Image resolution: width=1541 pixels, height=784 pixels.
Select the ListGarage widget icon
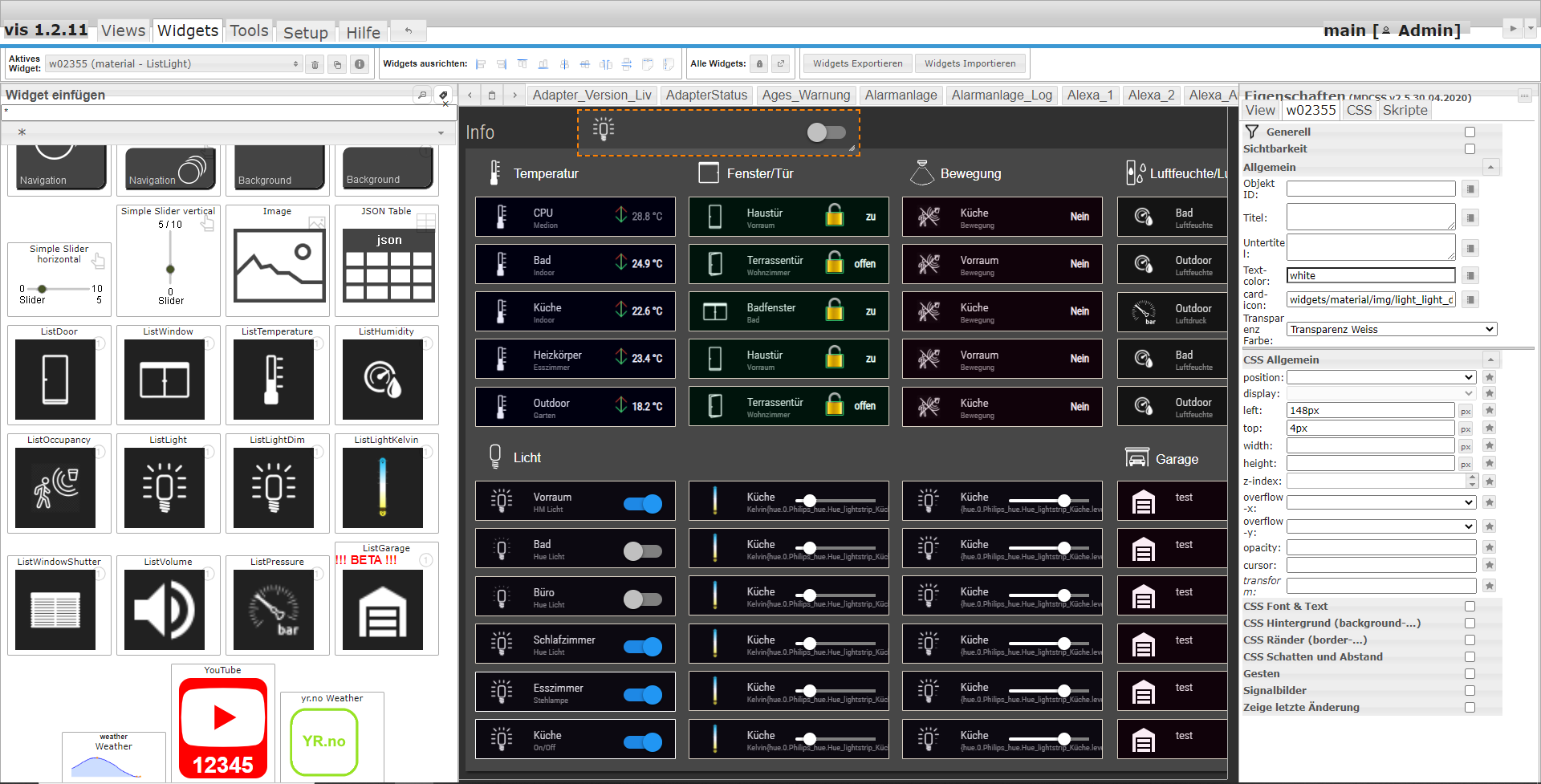click(383, 610)
